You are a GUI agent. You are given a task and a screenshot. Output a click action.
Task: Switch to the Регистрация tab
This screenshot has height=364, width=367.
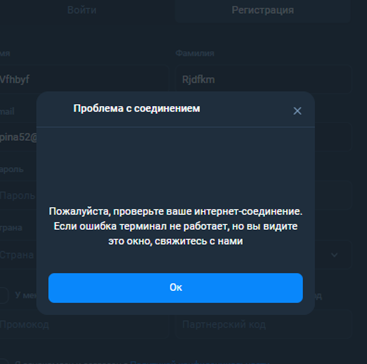click(x=263, y=10)
